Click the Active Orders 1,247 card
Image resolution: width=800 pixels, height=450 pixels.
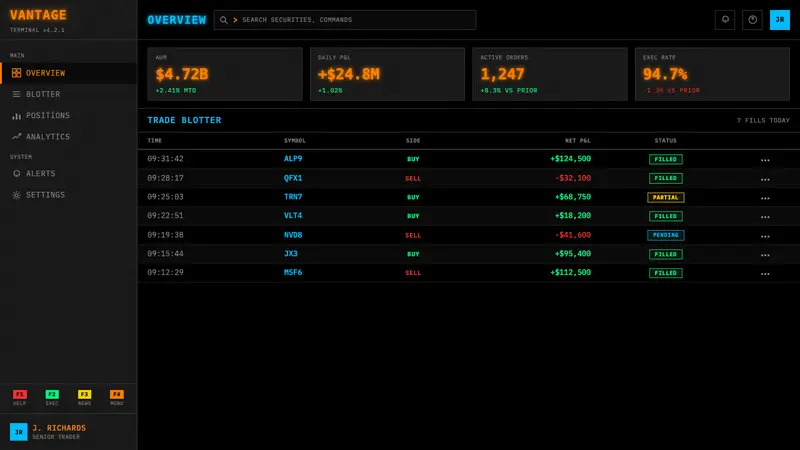tap(549, 74)
